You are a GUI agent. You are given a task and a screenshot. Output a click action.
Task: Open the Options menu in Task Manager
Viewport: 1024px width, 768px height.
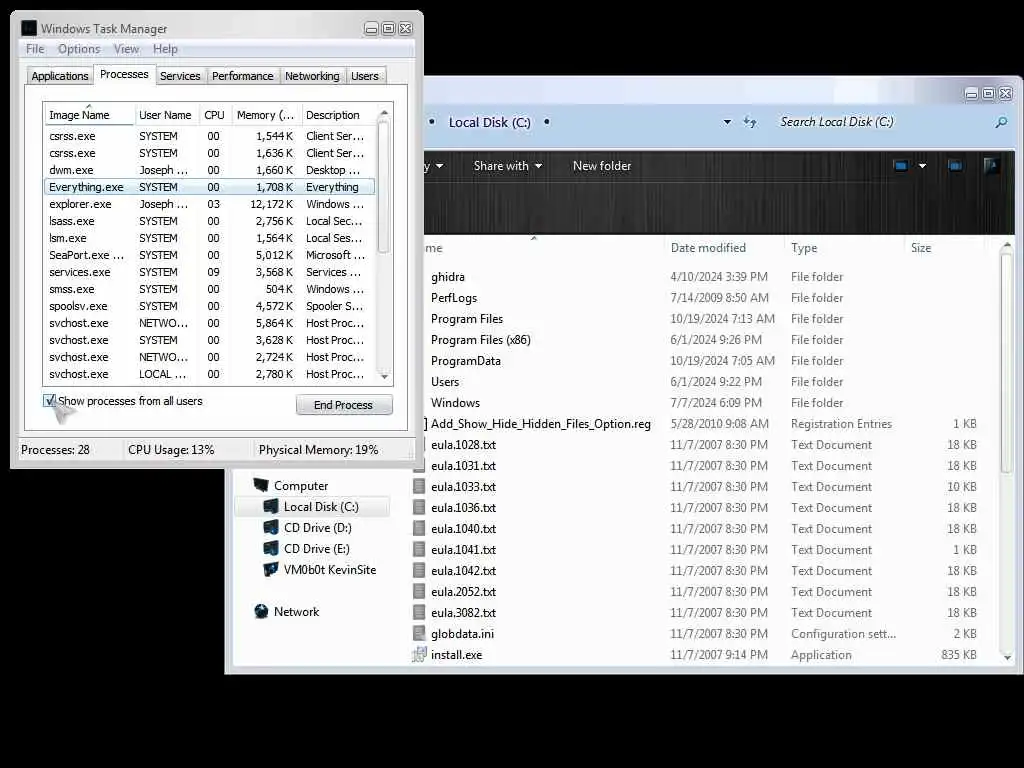79,49
